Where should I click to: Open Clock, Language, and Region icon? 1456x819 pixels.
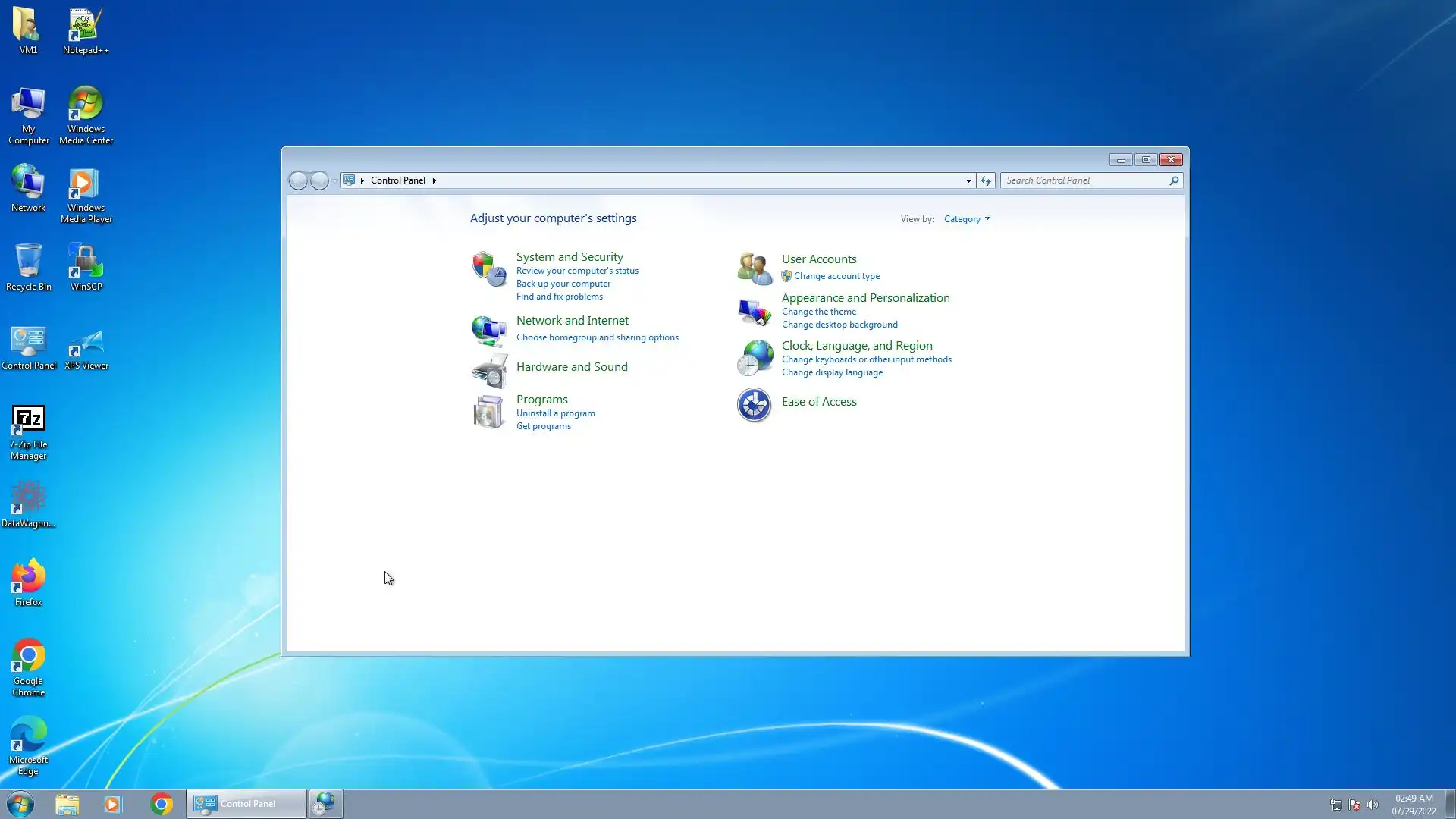tap(755, 358)
